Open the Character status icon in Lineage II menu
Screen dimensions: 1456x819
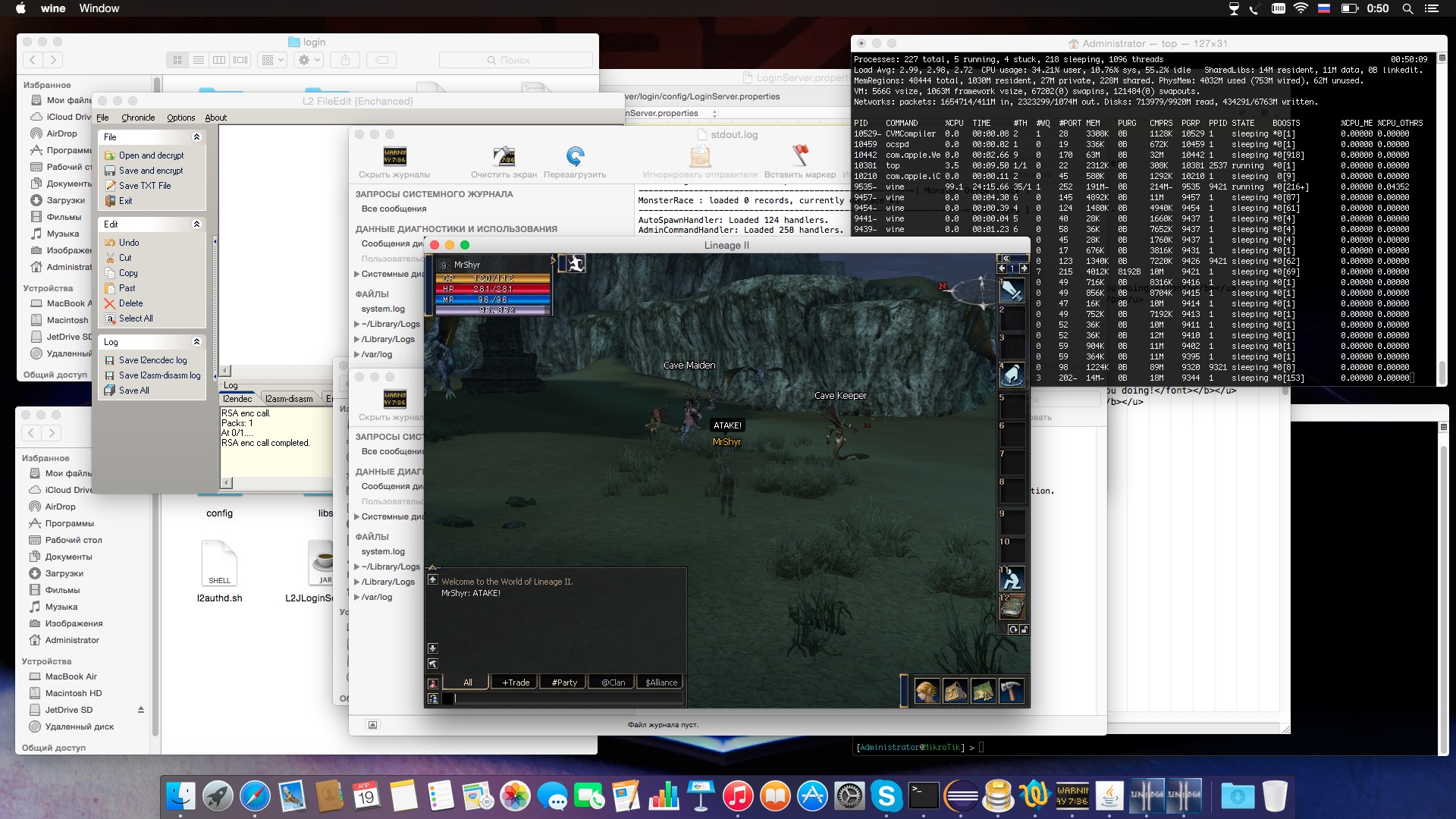pos(927,691)
